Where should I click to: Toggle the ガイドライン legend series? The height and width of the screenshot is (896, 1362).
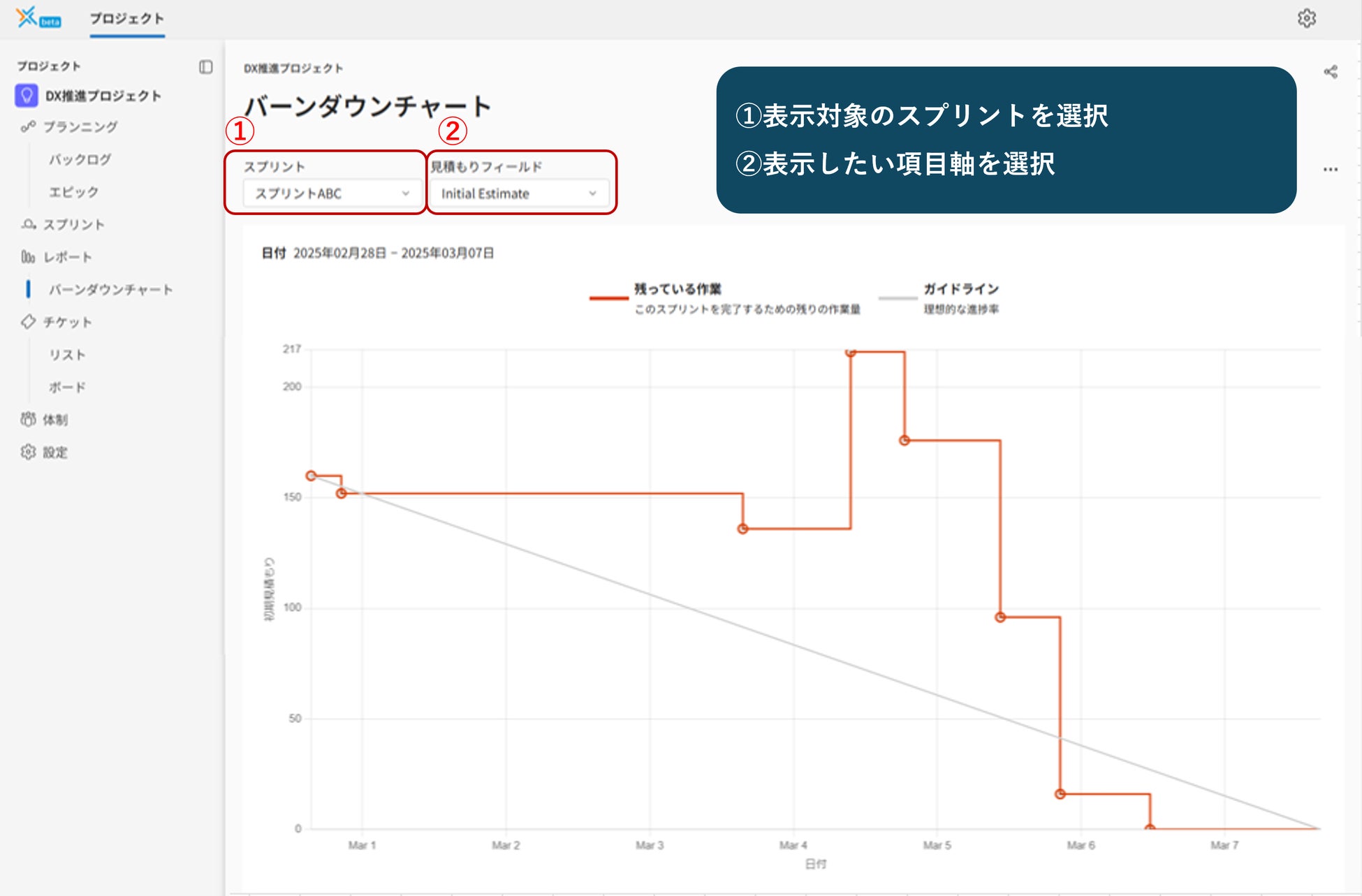960,289
